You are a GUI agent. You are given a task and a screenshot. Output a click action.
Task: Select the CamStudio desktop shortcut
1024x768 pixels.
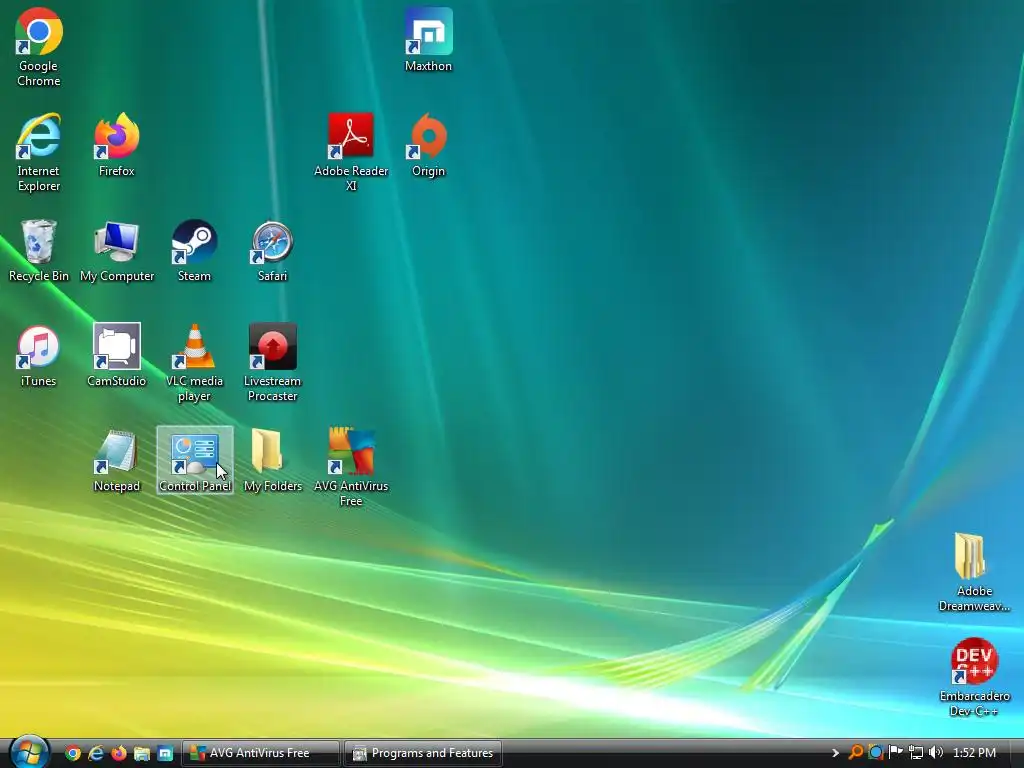tap(117, 355)
